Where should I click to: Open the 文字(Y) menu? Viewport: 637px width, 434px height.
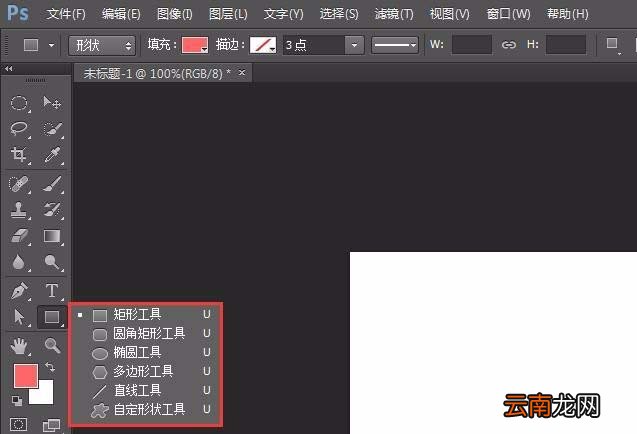(283, 14)
